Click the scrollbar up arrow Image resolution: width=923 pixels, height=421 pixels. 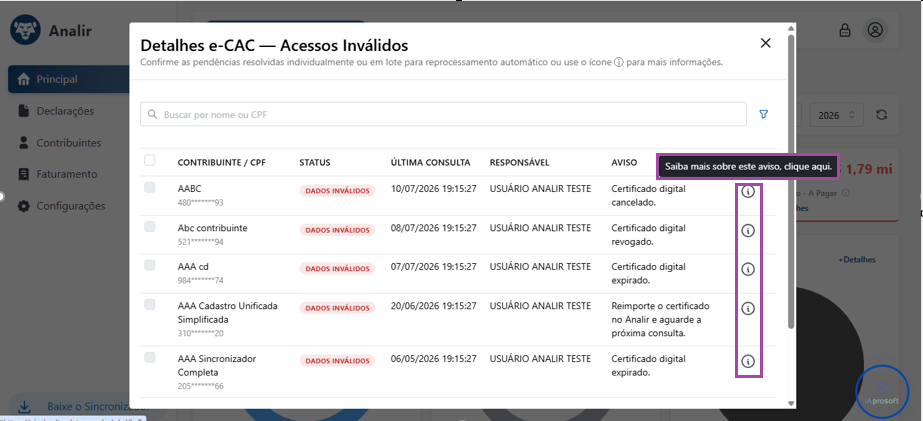(x=791, y=27)
